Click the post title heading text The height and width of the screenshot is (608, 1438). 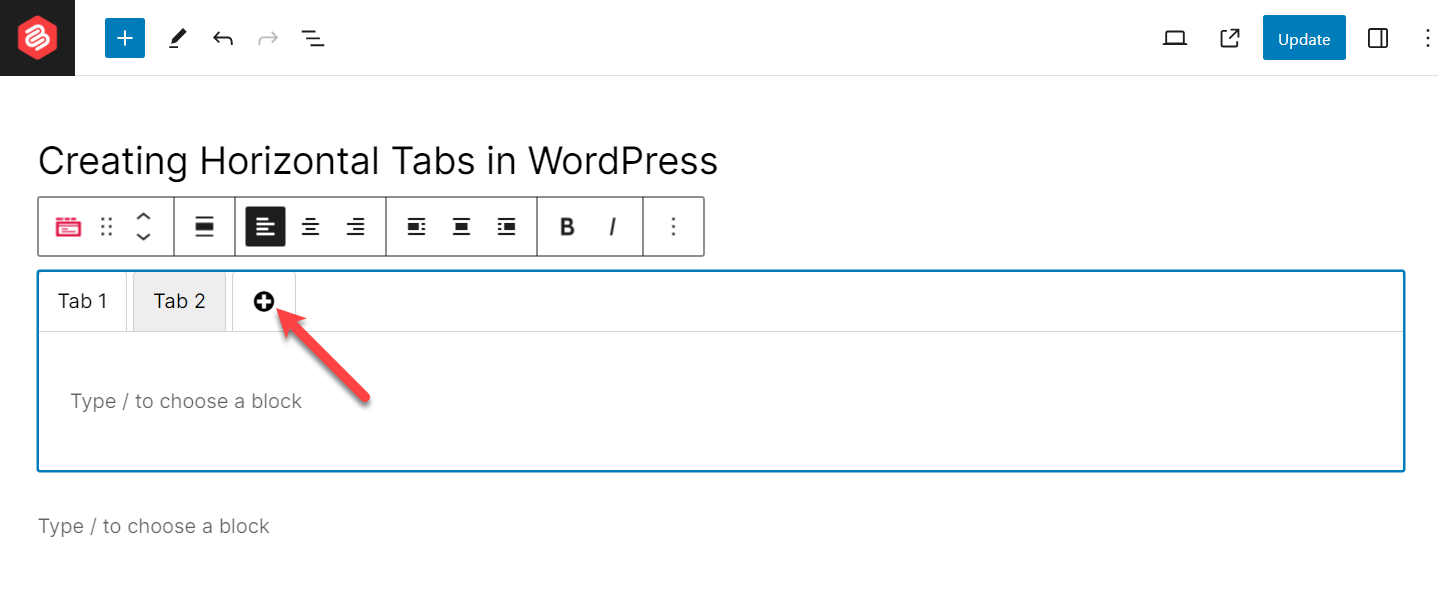378,161
